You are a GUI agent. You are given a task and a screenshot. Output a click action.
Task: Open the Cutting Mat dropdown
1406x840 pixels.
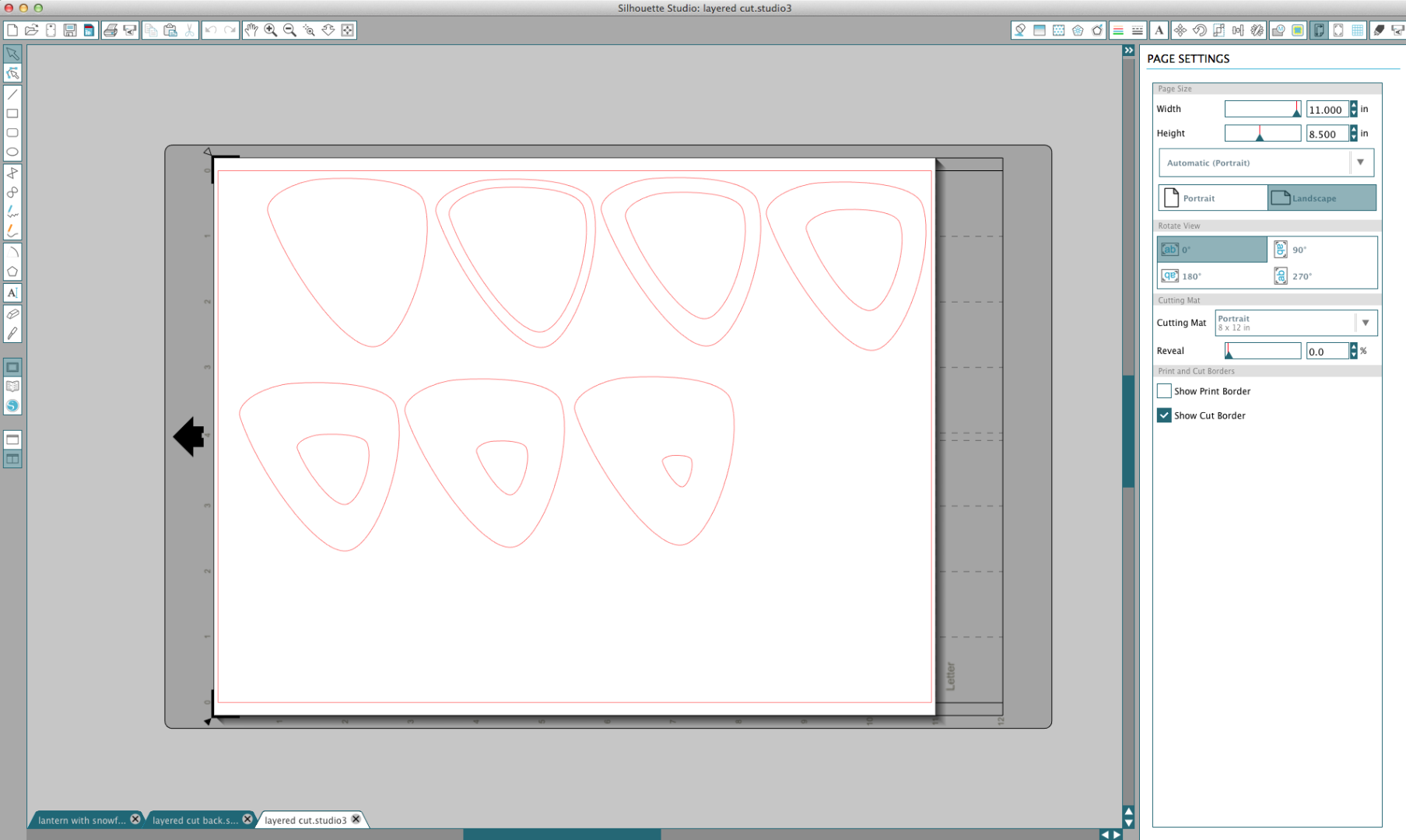[x=1296, y=323]
